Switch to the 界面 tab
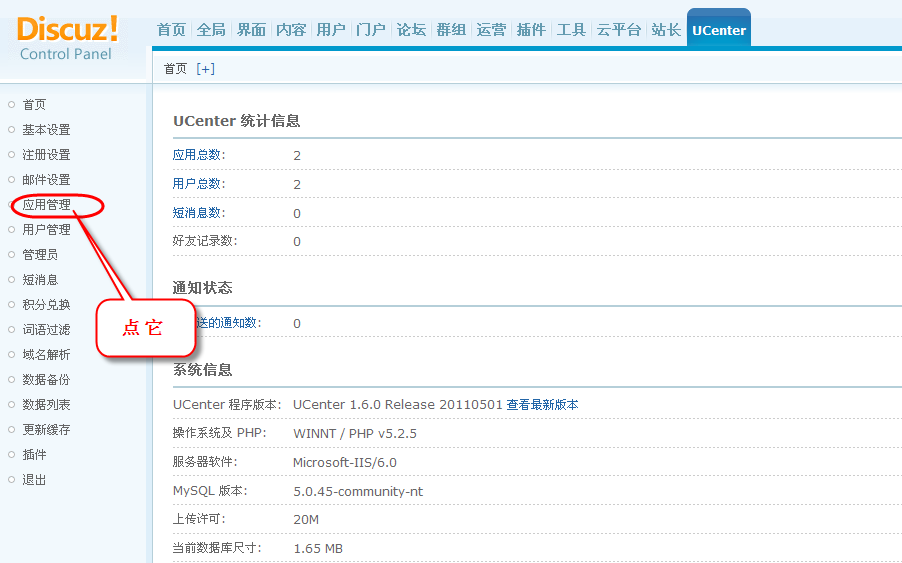Viewport: 902px width, 563px height. click(x=251, y=30)
